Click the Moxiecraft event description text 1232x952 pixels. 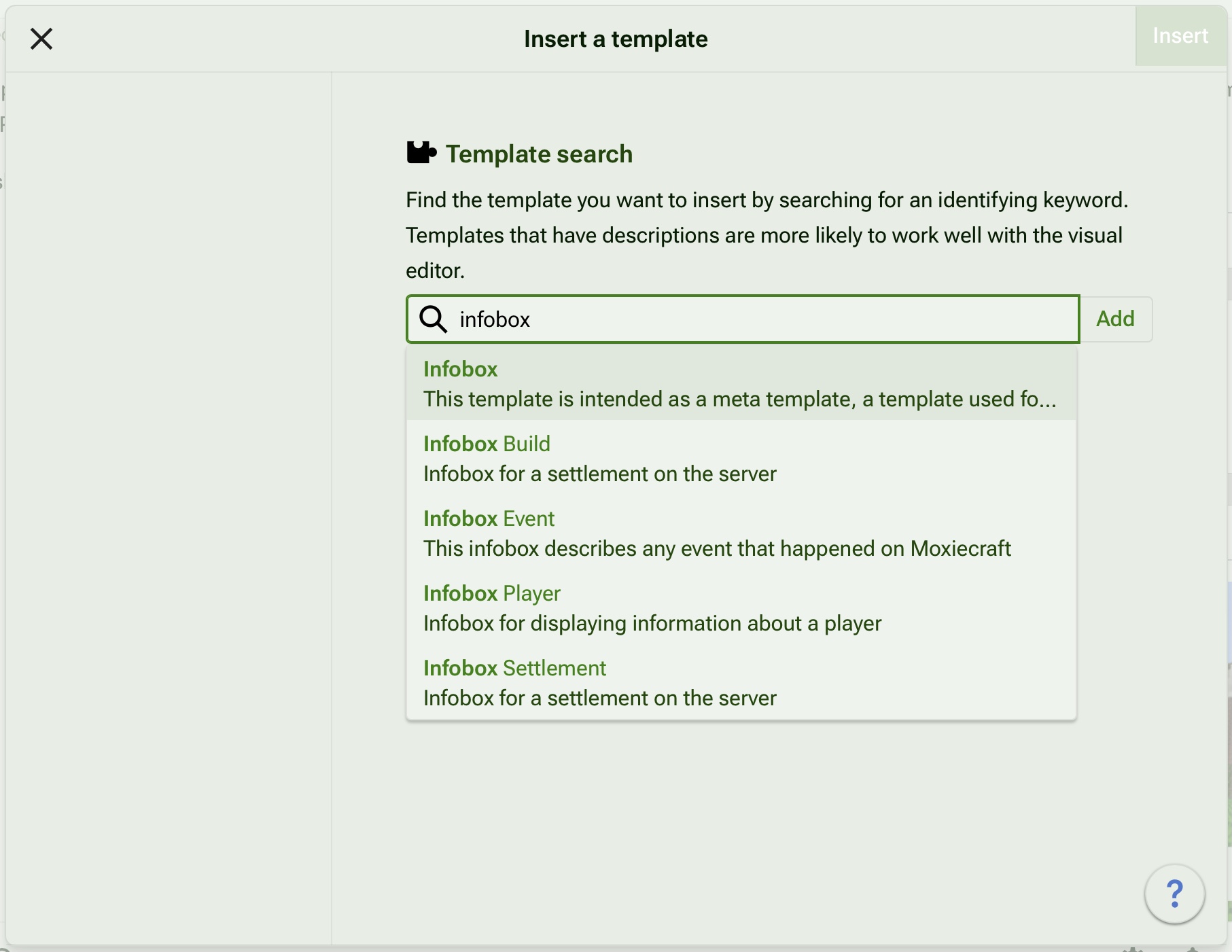[717, 548]
